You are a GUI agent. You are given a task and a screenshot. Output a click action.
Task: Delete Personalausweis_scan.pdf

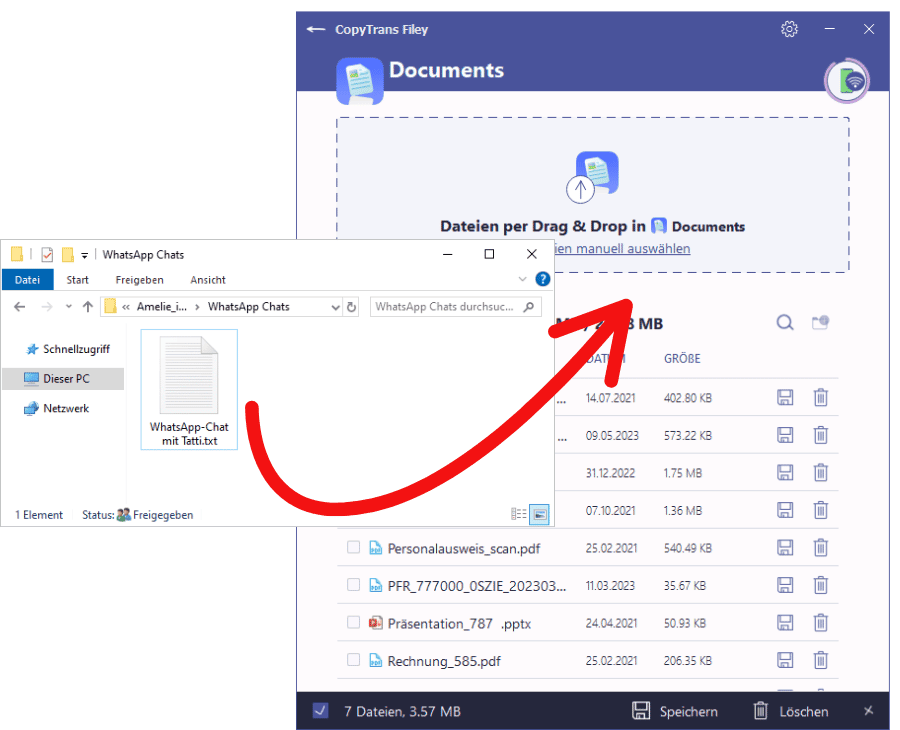821,548
